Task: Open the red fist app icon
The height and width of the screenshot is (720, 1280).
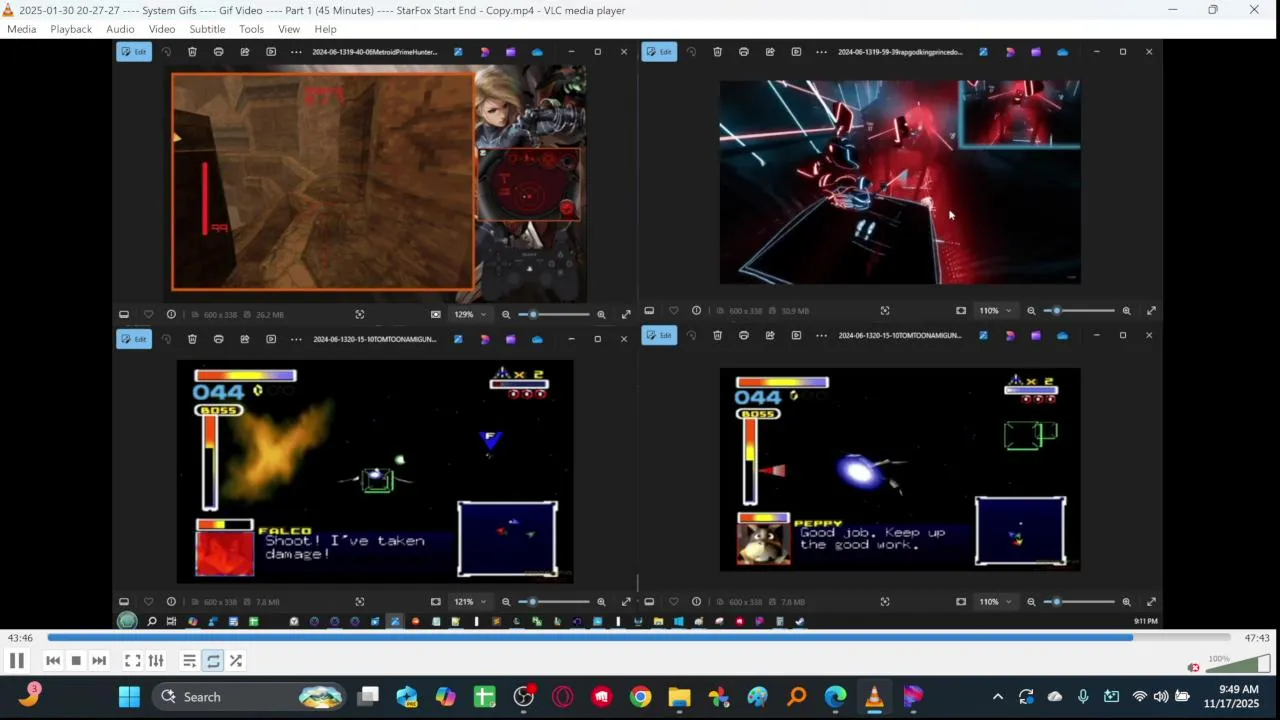Action: tap(602, 697)
